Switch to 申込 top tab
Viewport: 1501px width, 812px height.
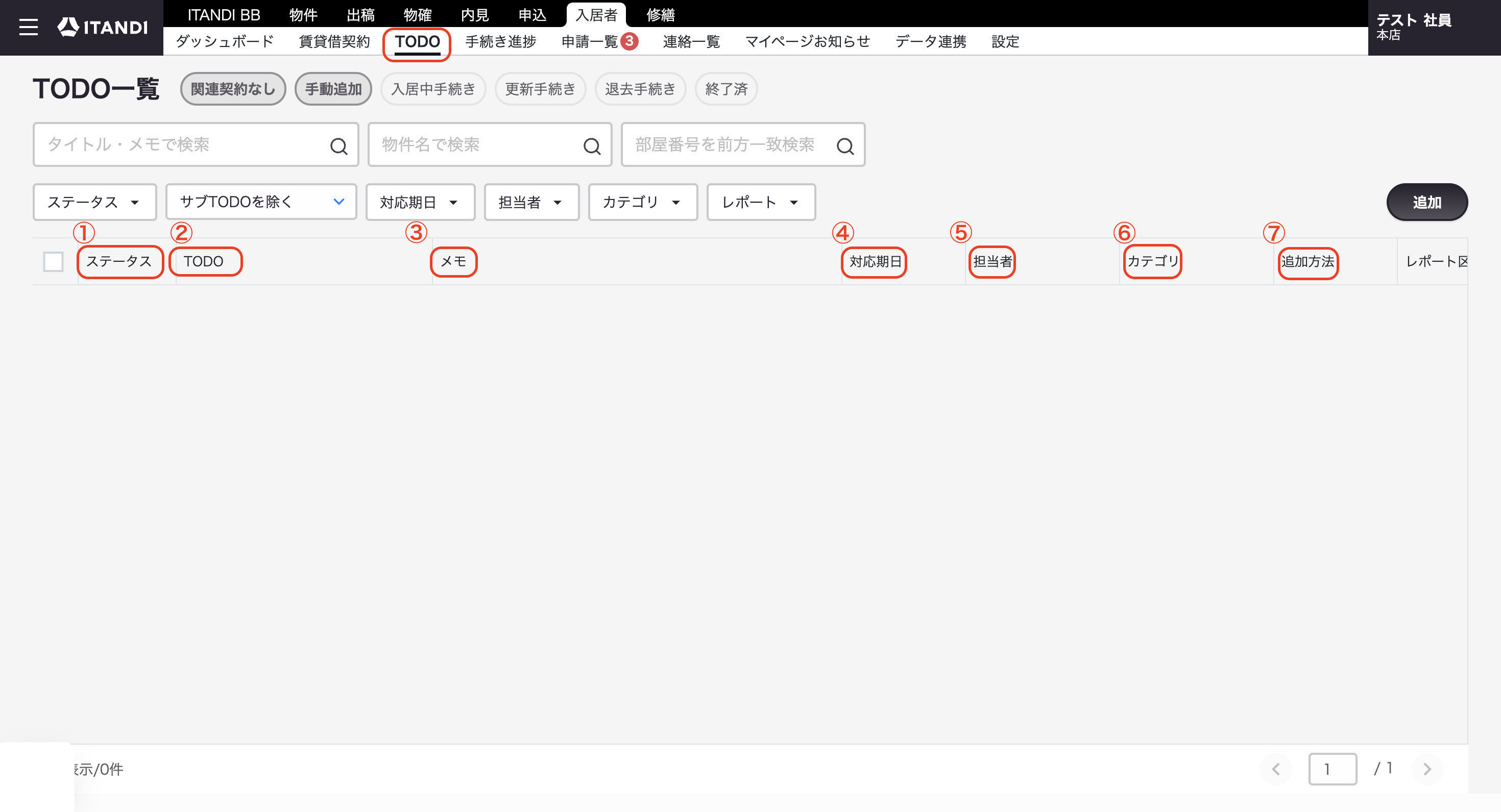[532, 15]
